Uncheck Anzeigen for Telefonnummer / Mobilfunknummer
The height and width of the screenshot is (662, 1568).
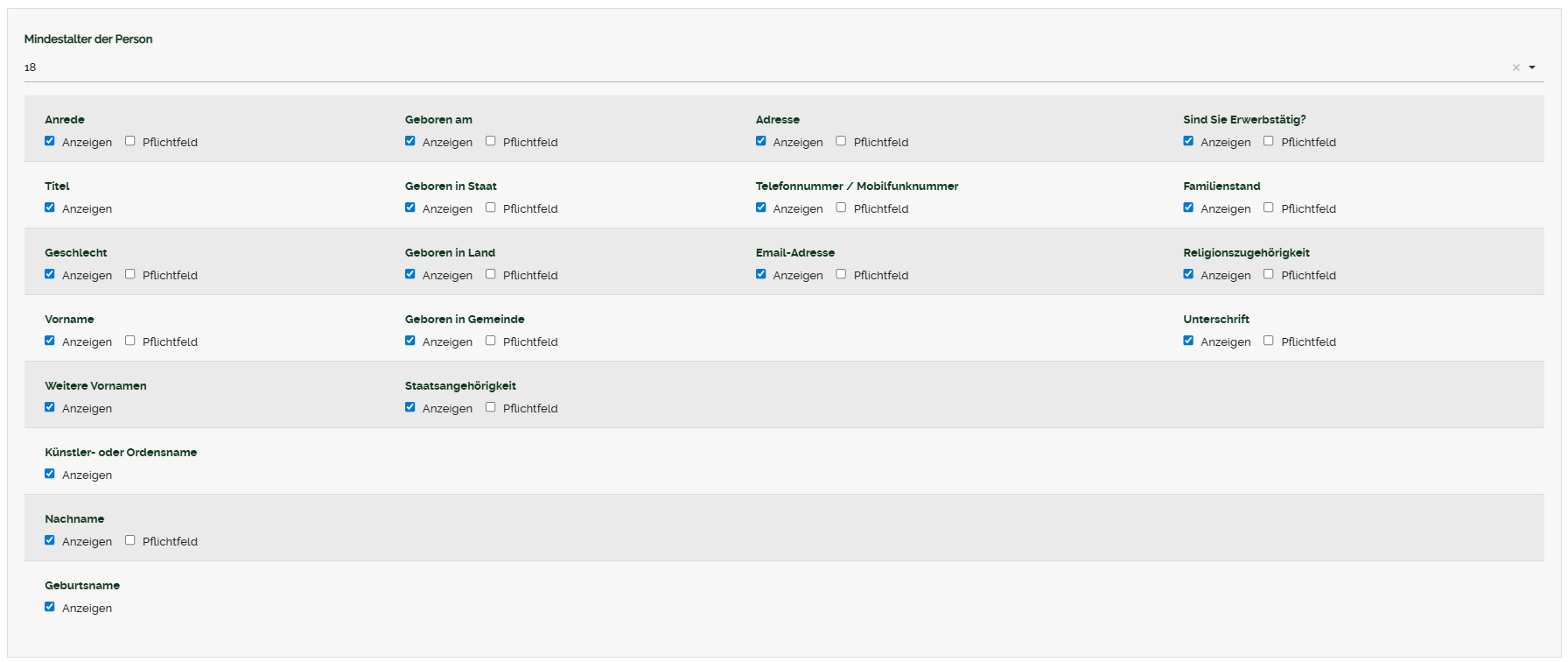pos(761,208)
